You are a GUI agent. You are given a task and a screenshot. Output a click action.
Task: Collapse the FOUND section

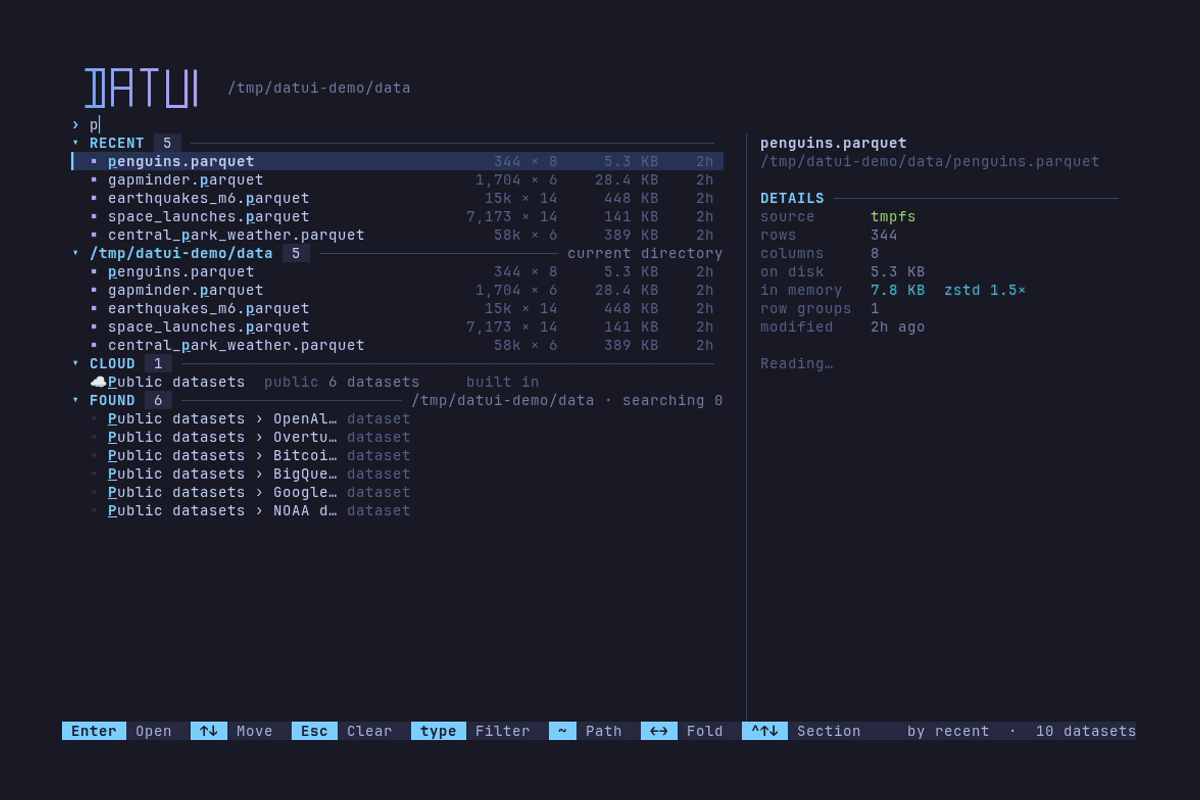(x=76, y=400)
